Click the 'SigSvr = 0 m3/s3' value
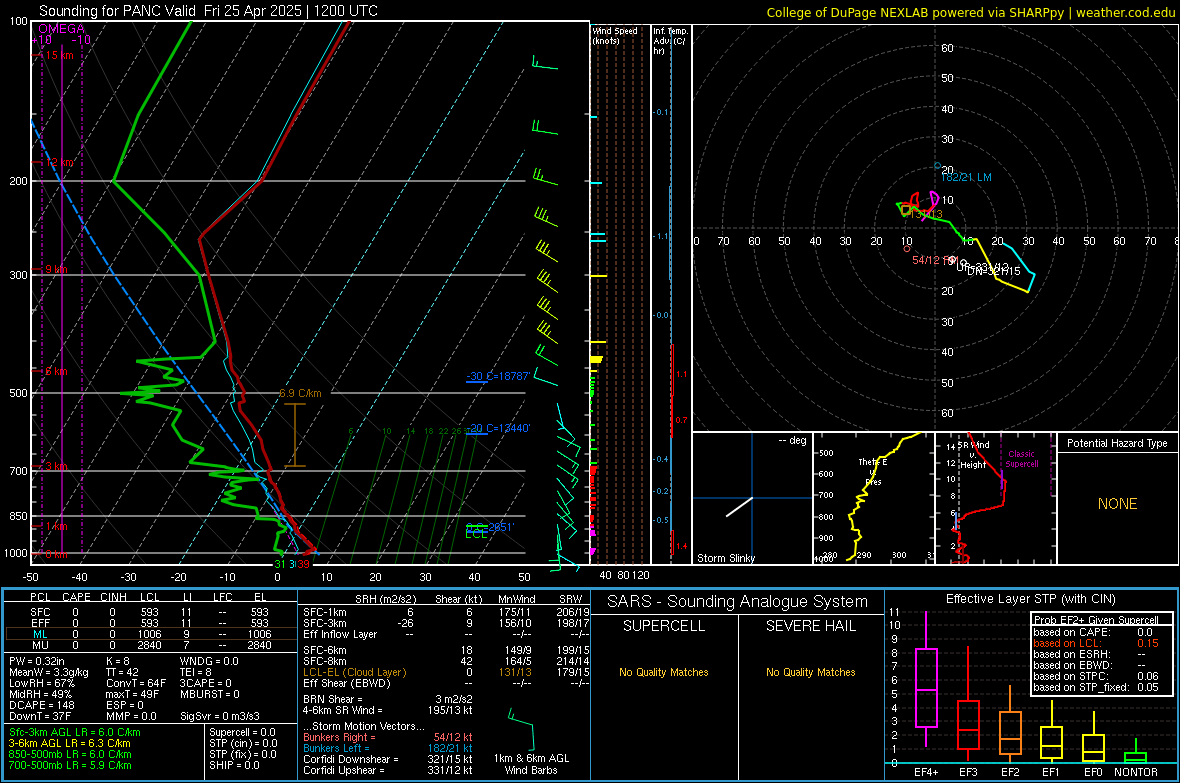Screen dimensions: 1180x783 (x=220, y=716)
